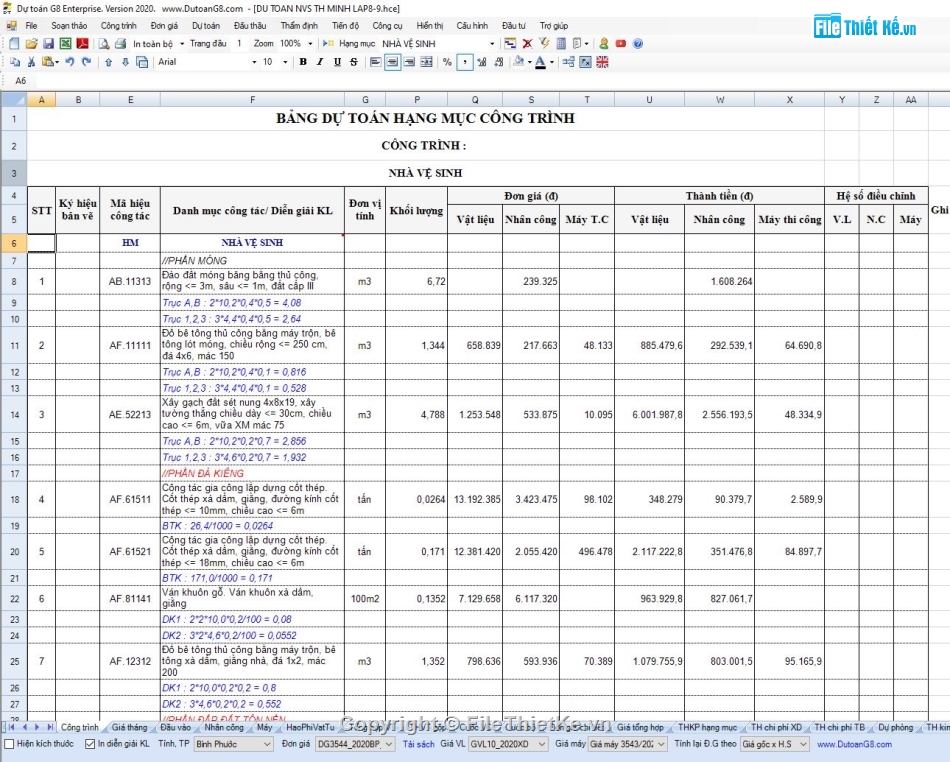Open the www.DutoanG8.com link
This screenshot has height=762, width=950.
pyautogui.click(x=854, y=744)
